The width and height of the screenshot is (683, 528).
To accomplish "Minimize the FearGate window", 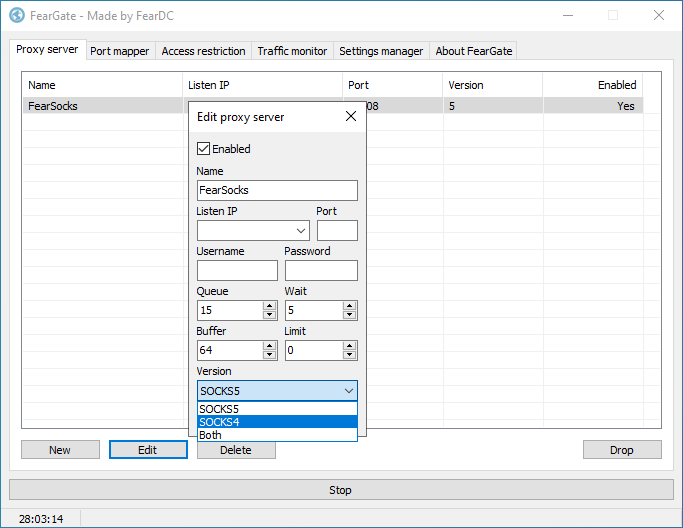I will click(568, 15).
